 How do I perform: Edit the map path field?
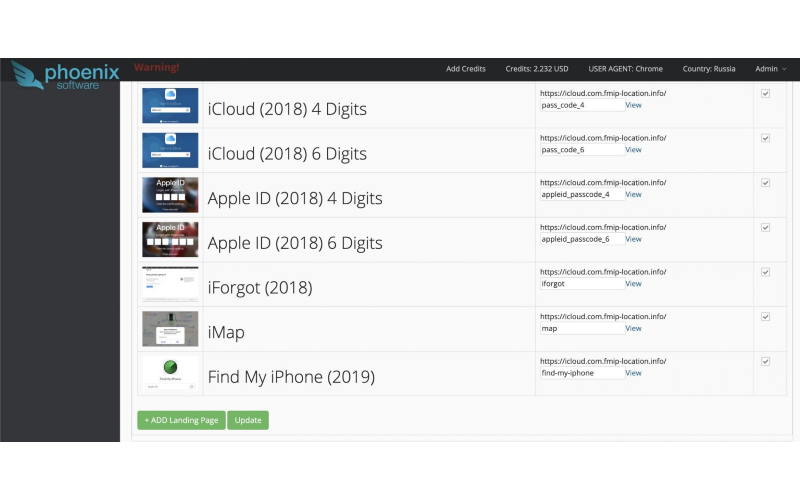pyautogui.click(x=582, y=328)
